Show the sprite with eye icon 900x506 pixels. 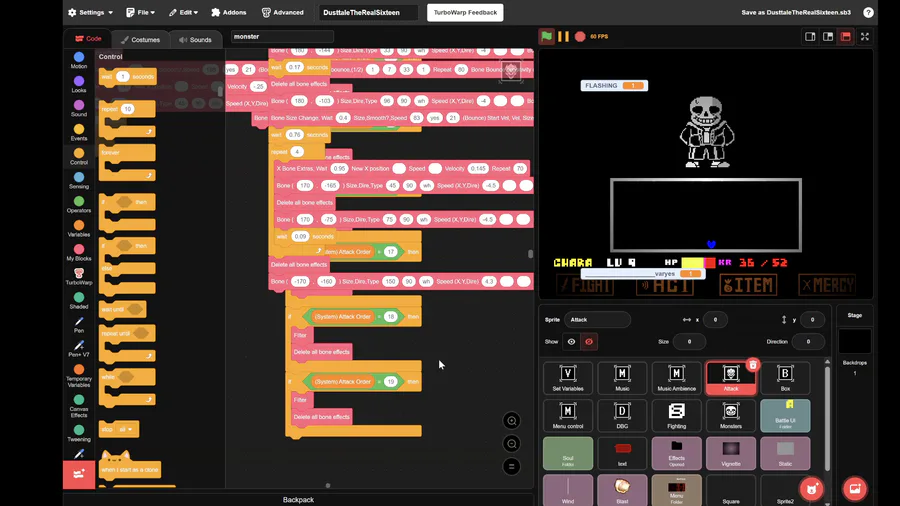[571, 342]
